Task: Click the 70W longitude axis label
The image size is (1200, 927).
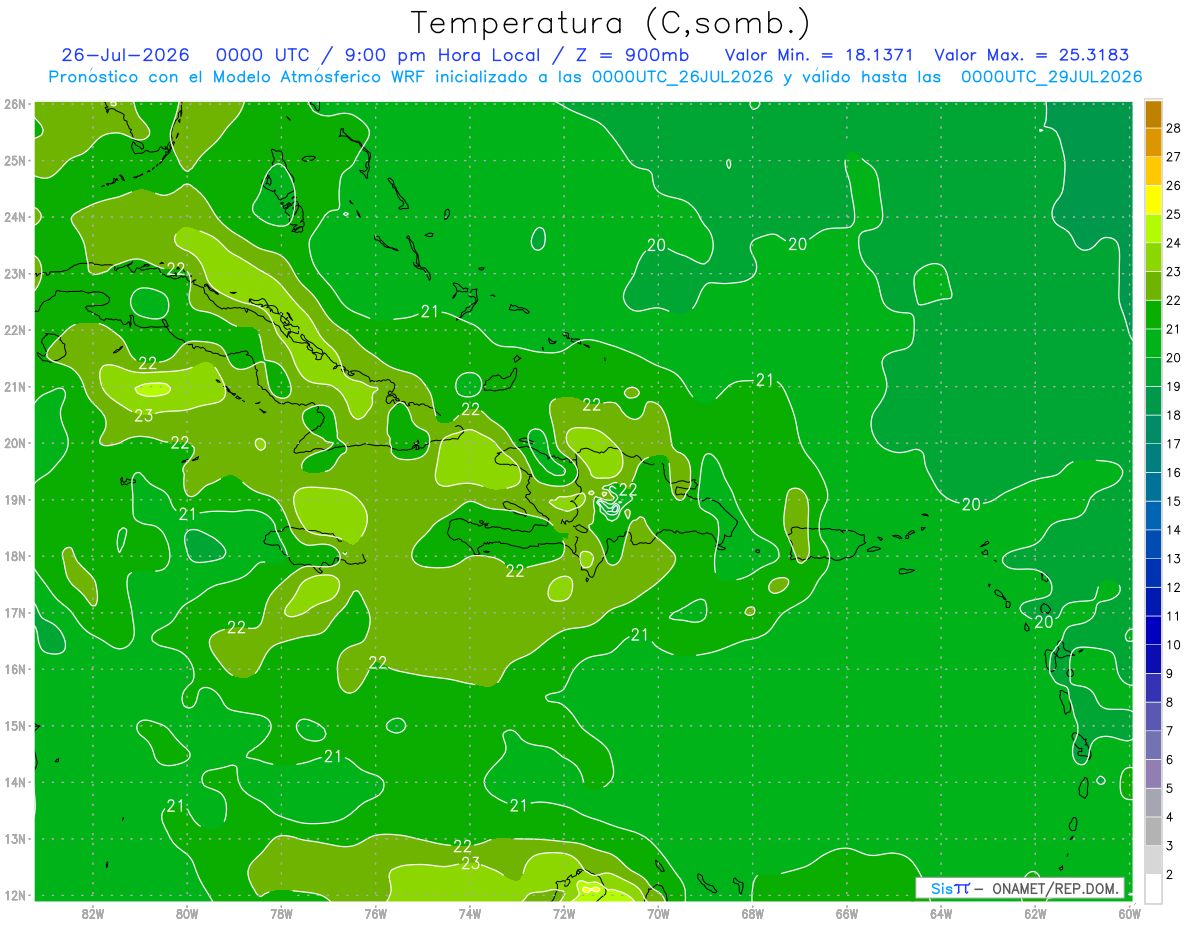Action: pos(658,913)
